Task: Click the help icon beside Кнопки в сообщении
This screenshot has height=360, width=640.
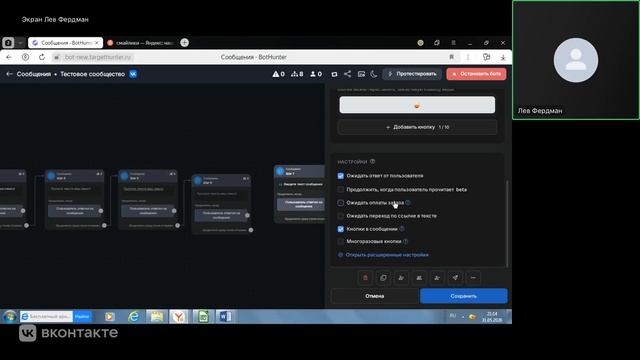Action: 402,229
